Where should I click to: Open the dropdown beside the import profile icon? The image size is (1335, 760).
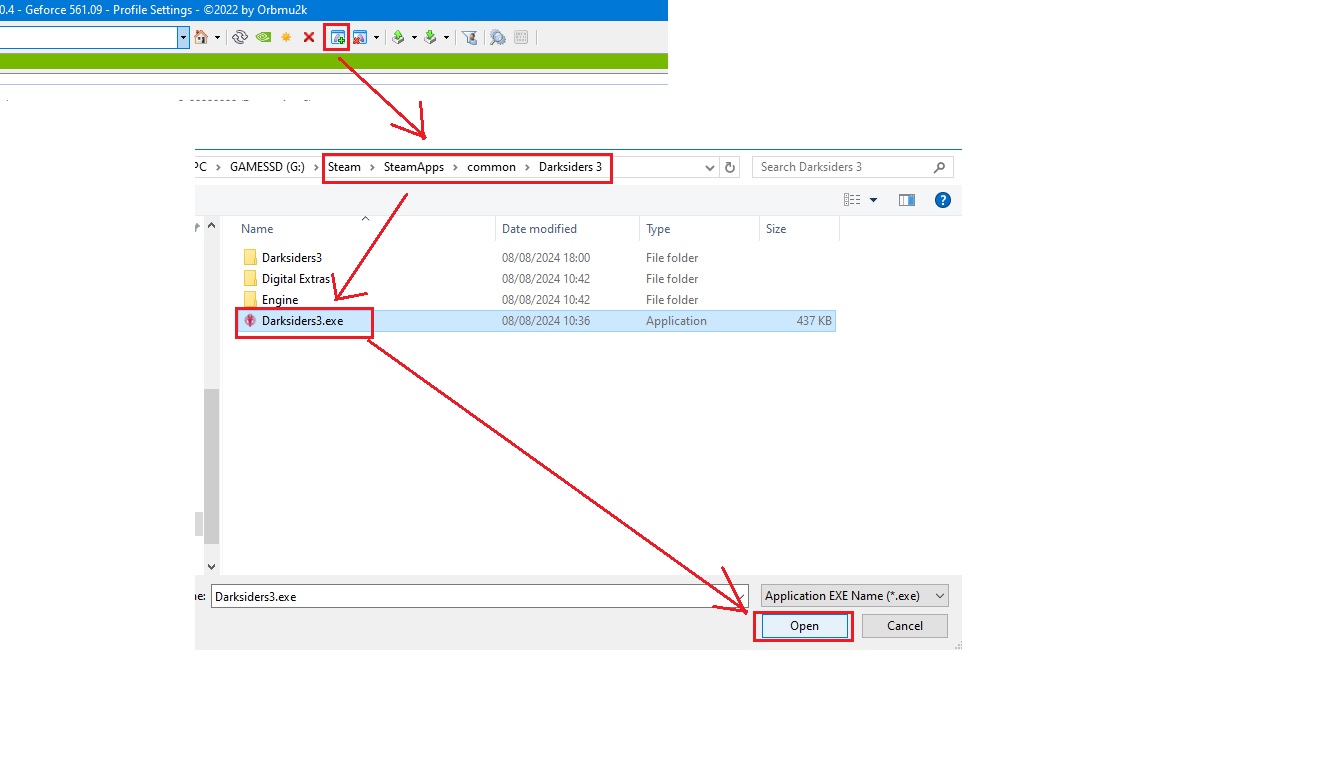click(x=446, y=38)
